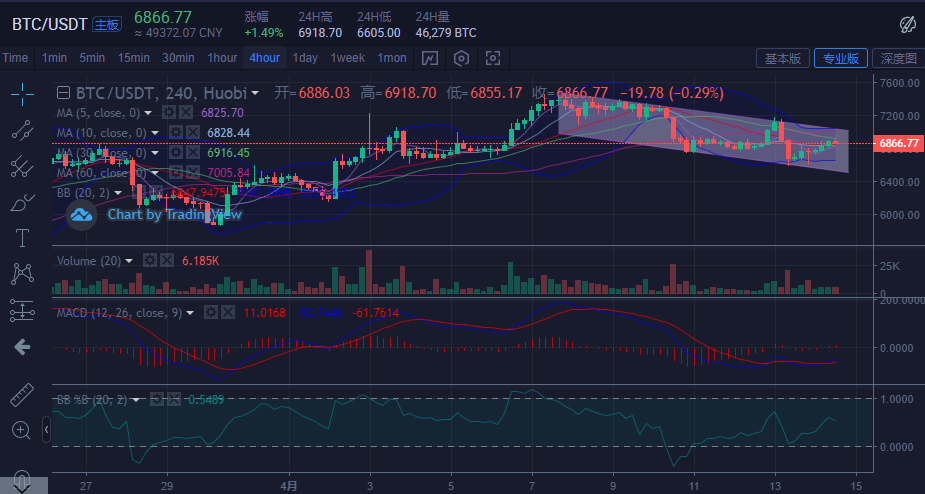Screen dimensions: 925x494
Task: Select the 4hour interval tab
Action: click(264, 58)
